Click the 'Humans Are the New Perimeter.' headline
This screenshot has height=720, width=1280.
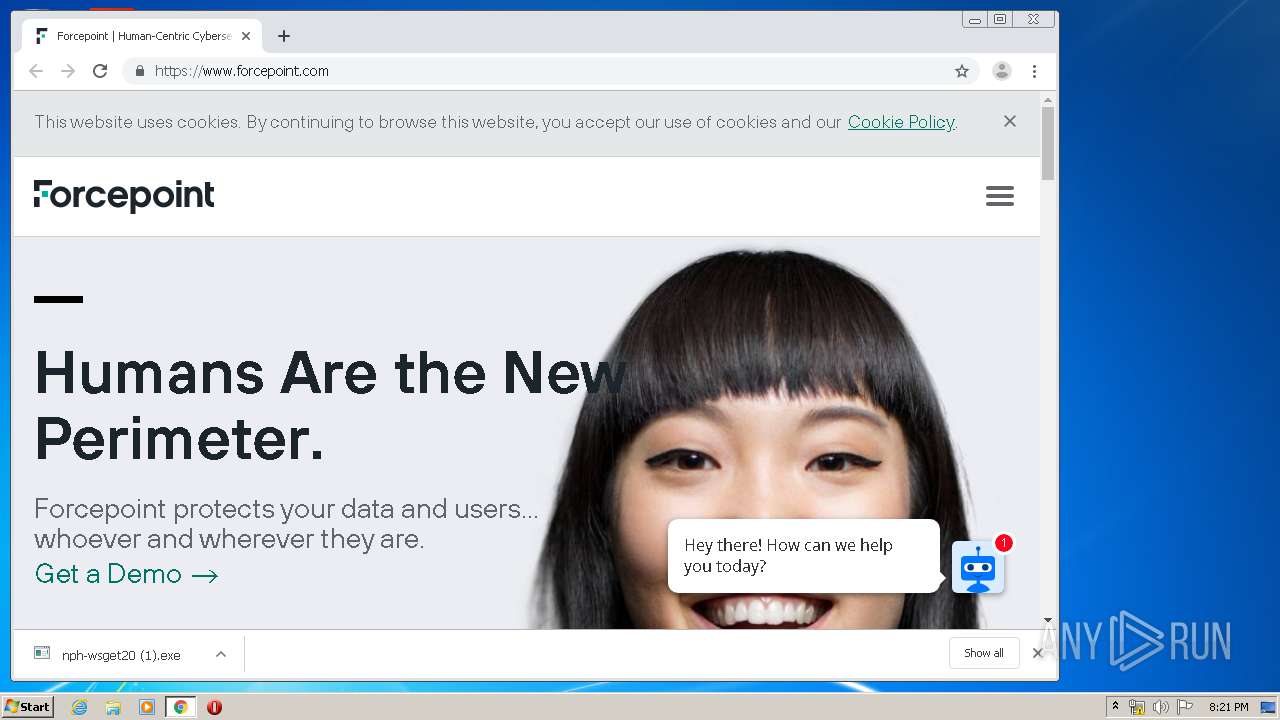point(330,405)
